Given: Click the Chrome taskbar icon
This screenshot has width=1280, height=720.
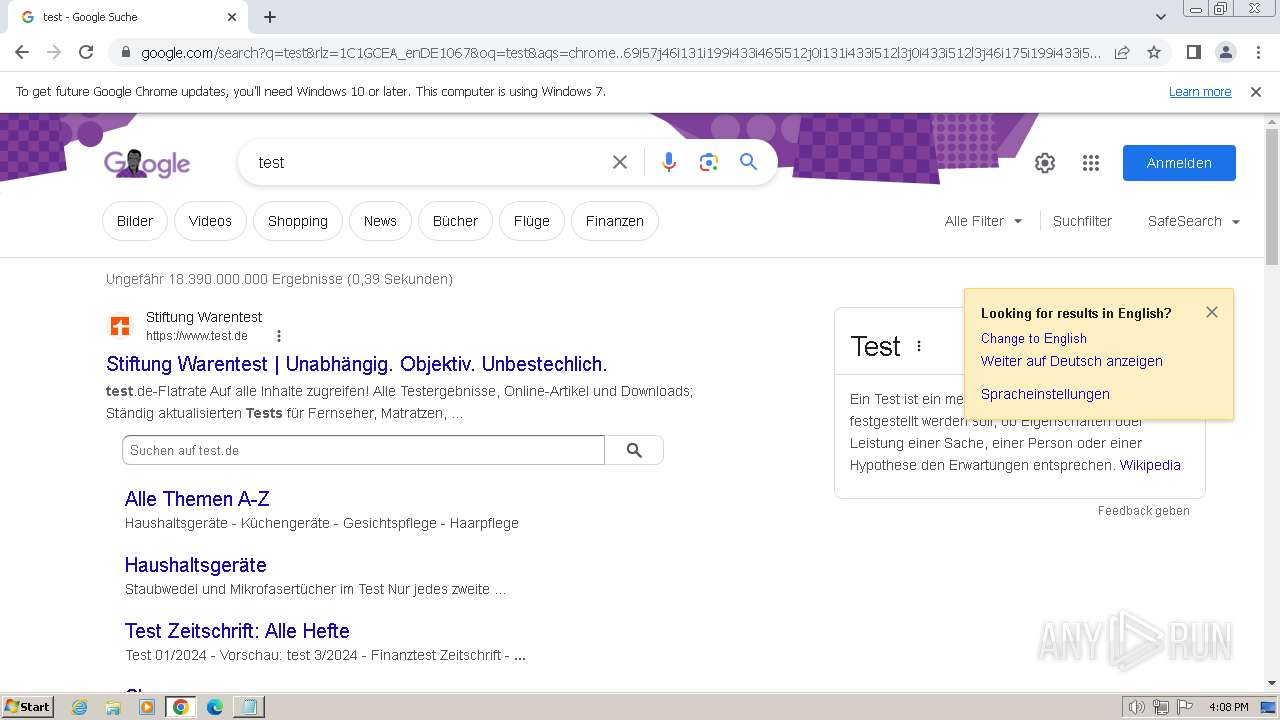Looking at the screenshot, I should click(x=181, y=707).
